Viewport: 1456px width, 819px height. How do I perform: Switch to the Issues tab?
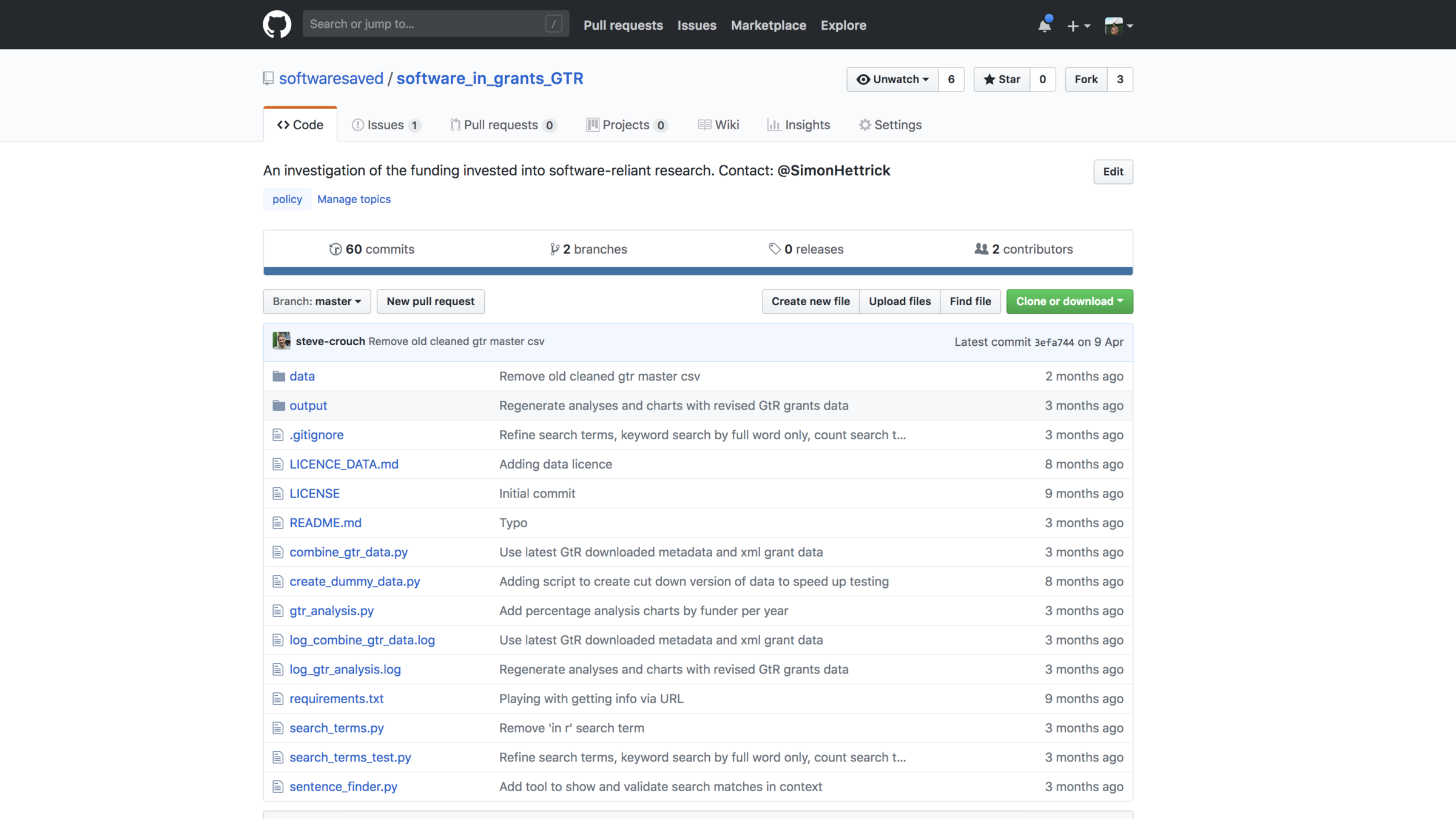click(385, 125)
